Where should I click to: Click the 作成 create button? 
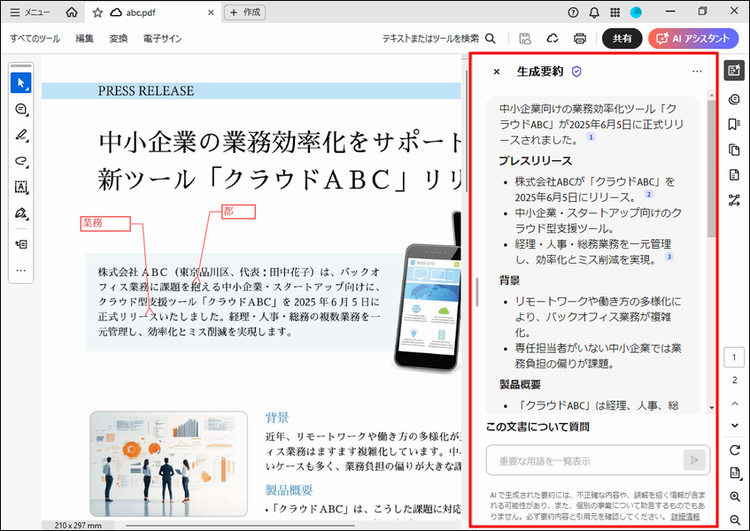[245, 12]
